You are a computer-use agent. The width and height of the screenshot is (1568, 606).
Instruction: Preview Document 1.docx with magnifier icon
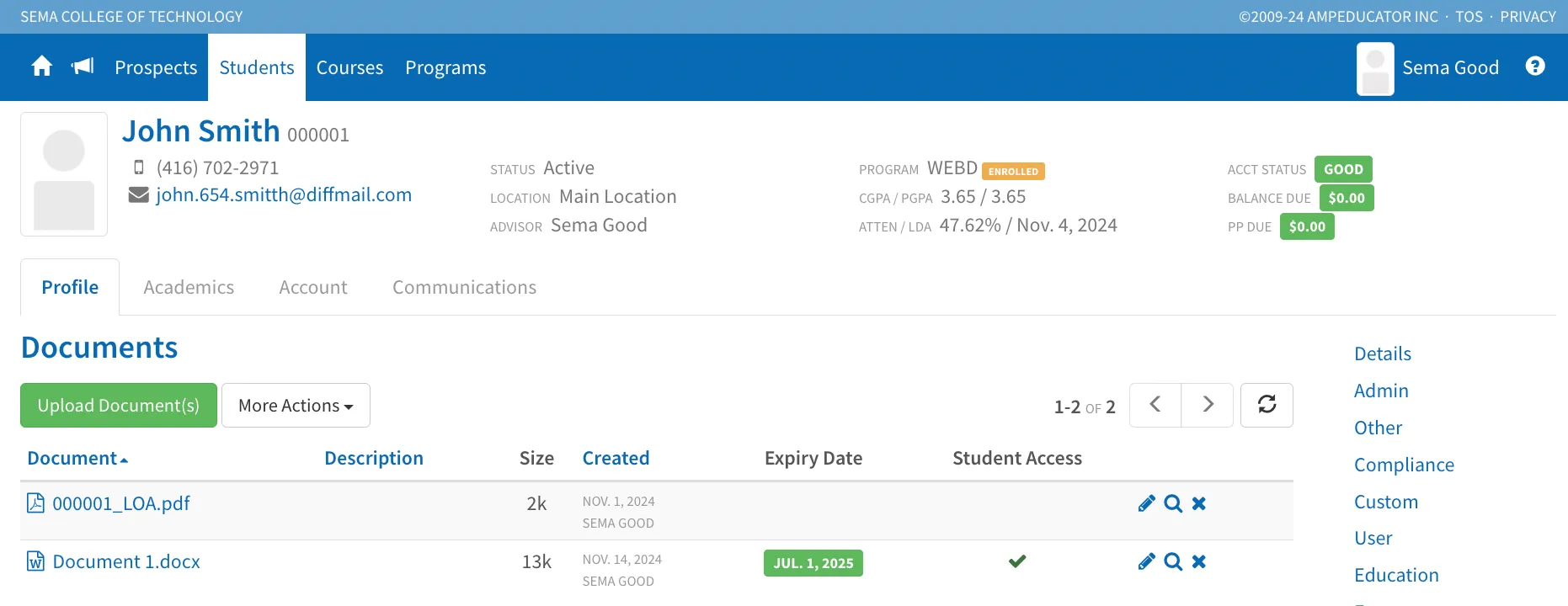pos(1173,561)
